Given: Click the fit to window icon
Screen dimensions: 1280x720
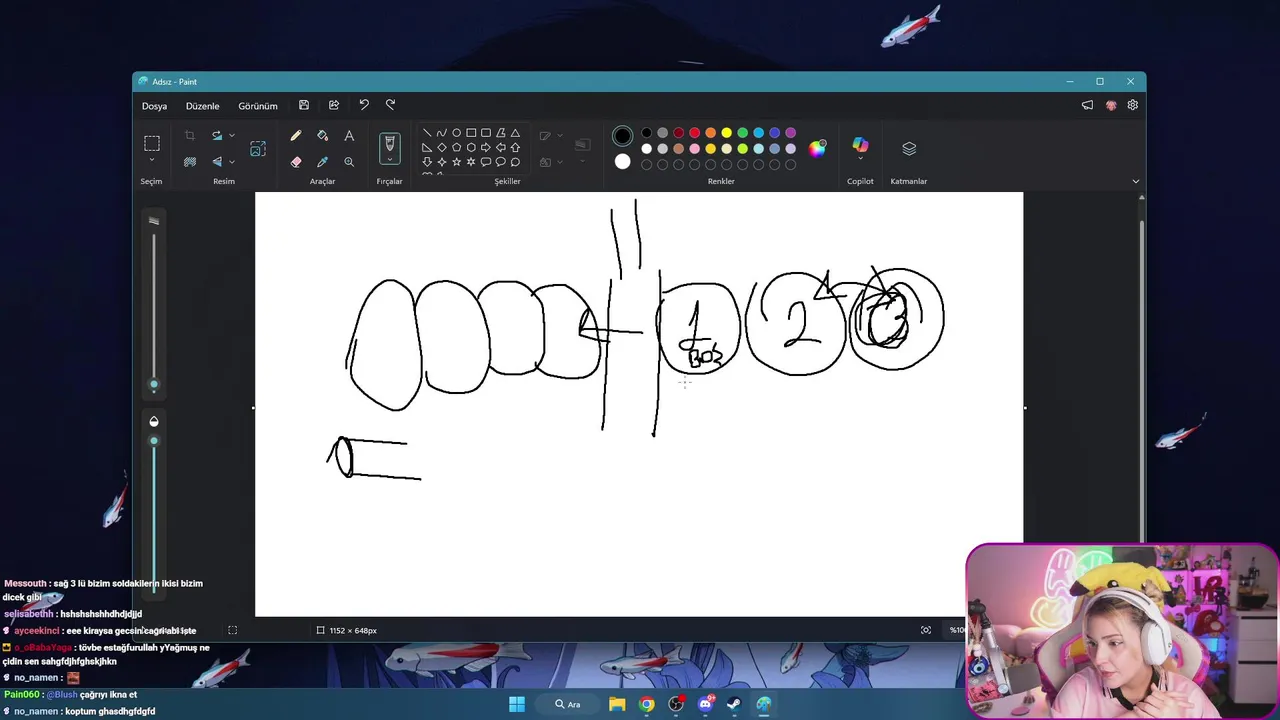Looking at the screenshot, I should [926, 630].
